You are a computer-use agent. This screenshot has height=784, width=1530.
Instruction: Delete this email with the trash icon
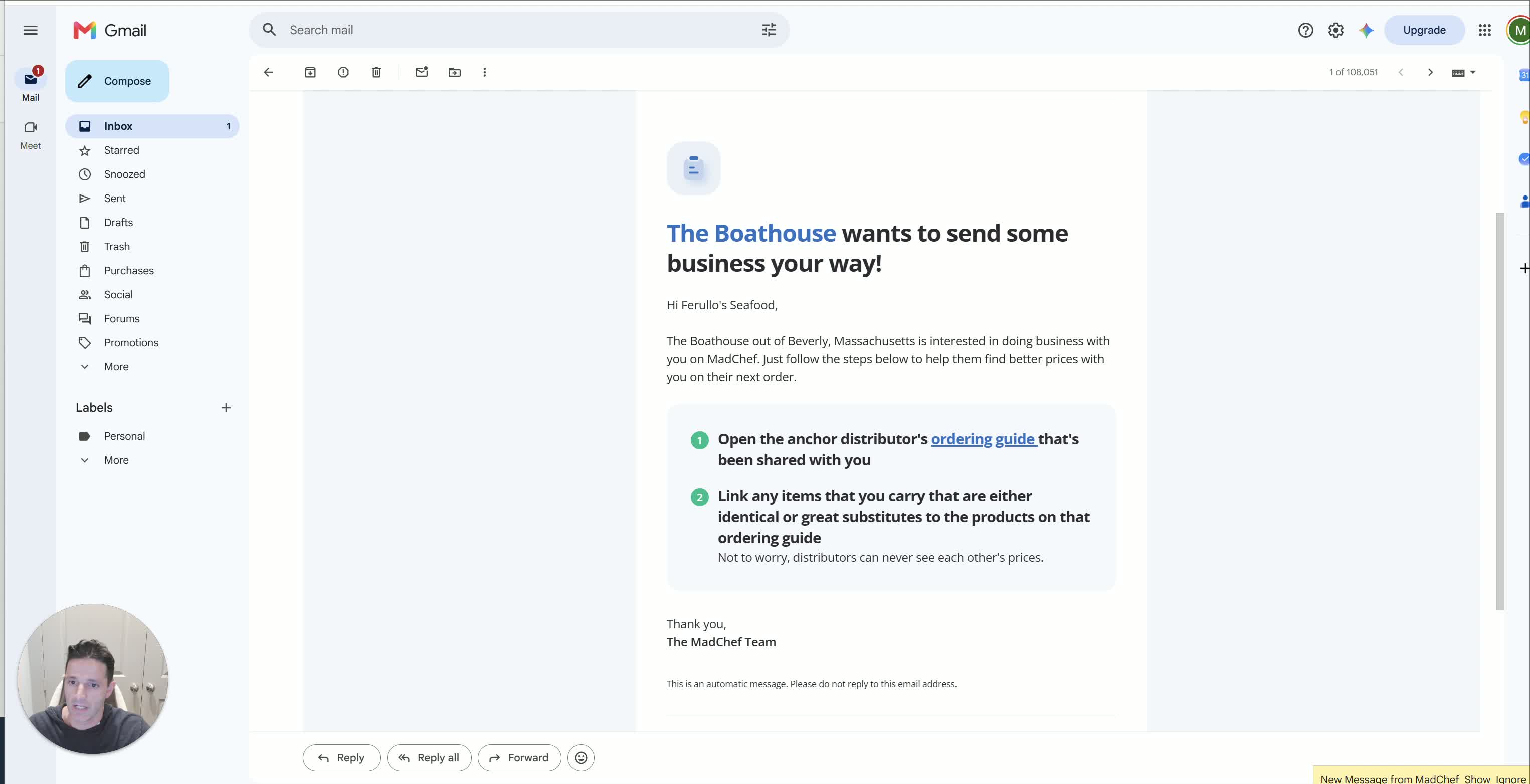pos(376,72)
